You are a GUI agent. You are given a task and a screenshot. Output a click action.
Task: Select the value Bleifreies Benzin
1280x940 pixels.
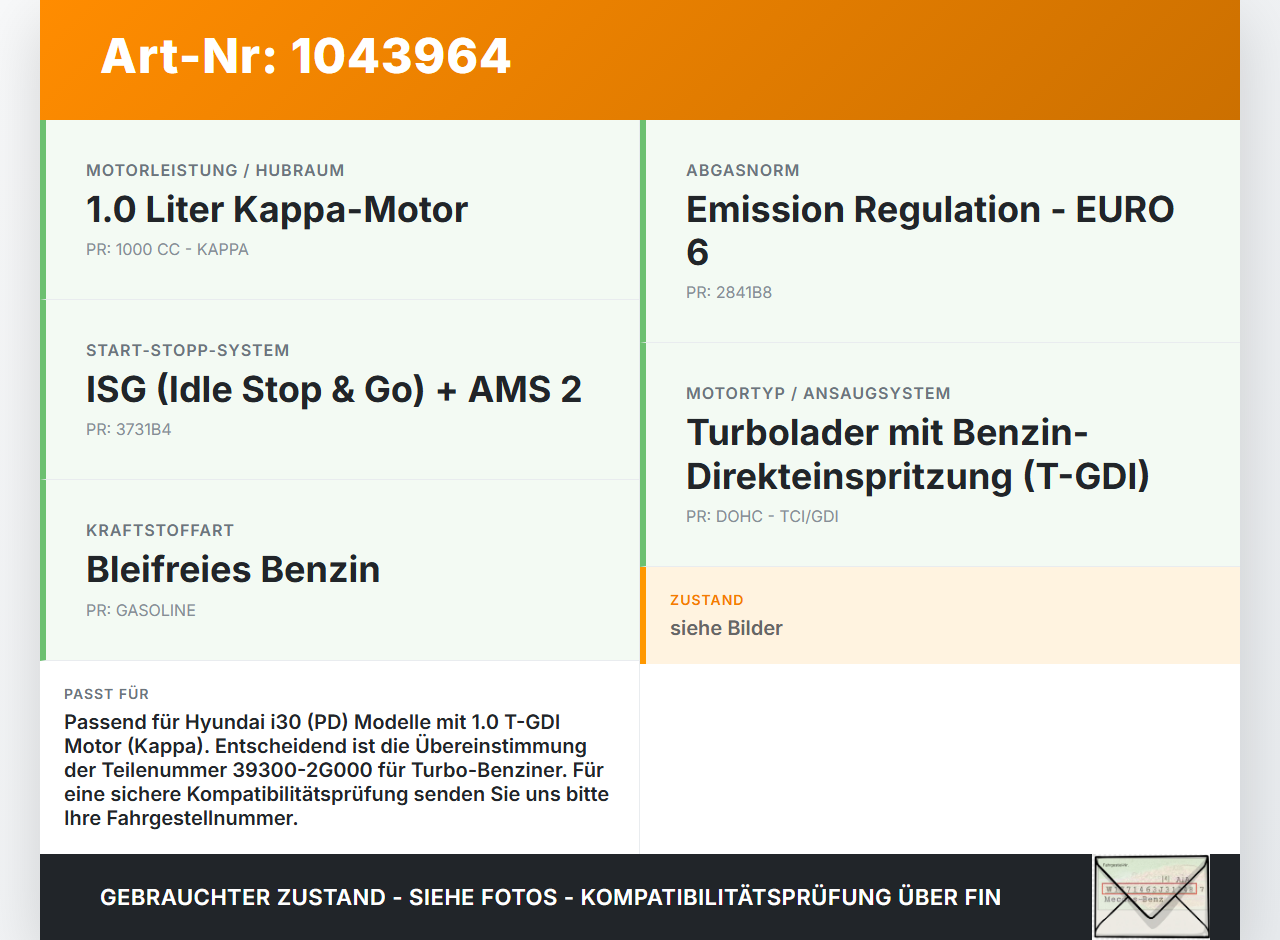(233, 569)
